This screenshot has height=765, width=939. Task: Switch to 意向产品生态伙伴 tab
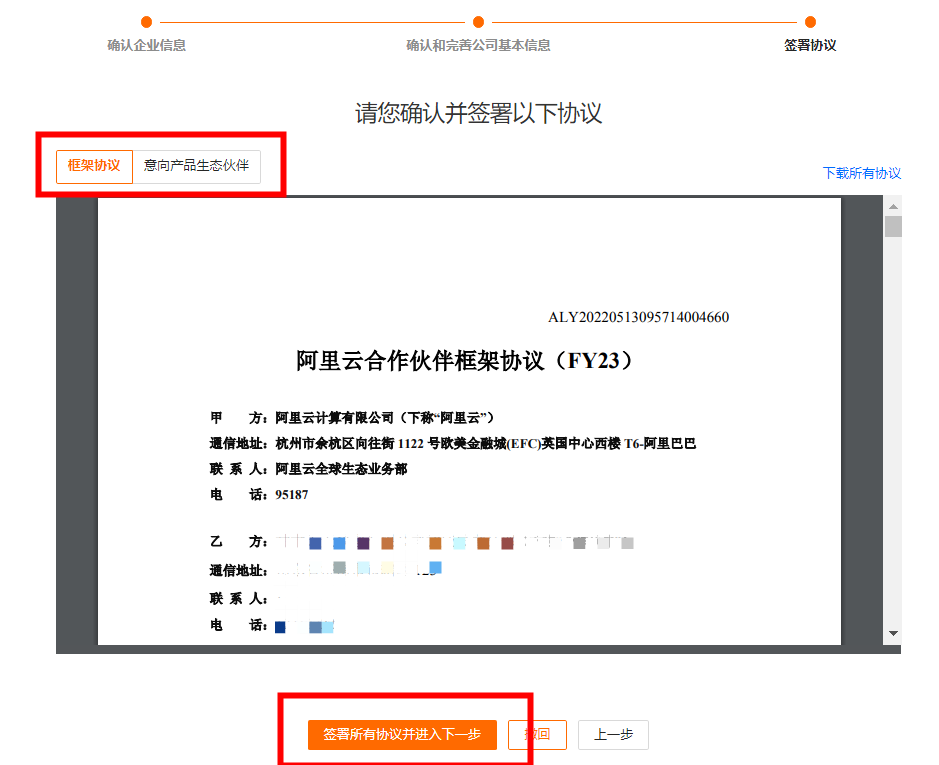[x=196, y=166]
